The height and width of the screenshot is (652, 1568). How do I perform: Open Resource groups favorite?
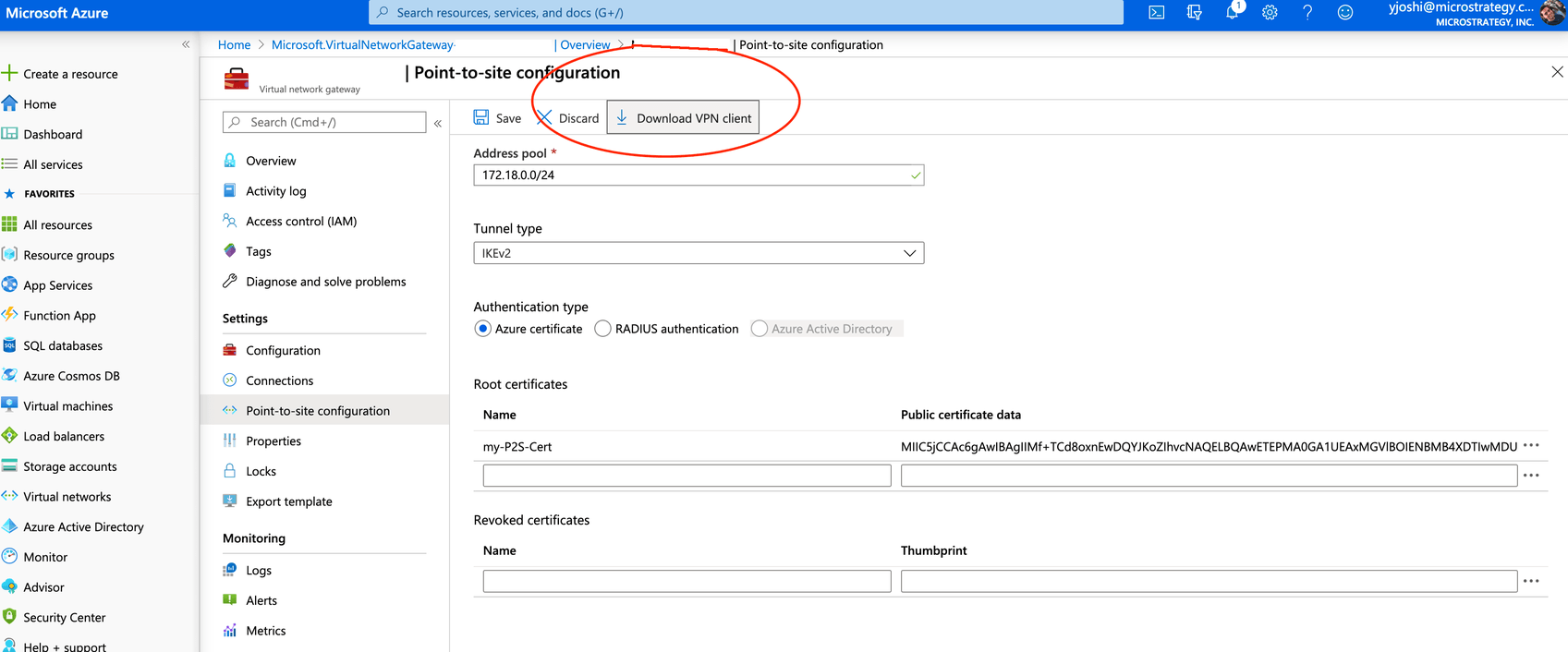pyautogui.click(x=68, y=256)
